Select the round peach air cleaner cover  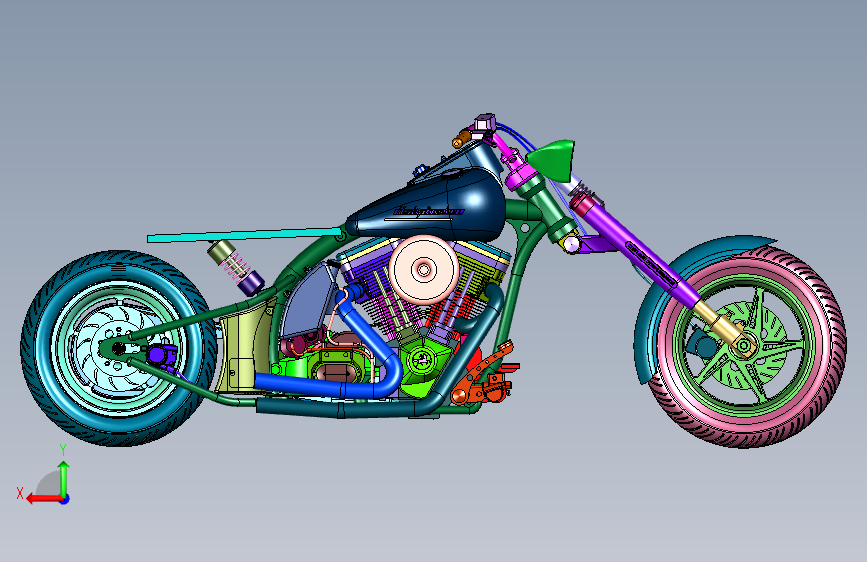point(424,270)
